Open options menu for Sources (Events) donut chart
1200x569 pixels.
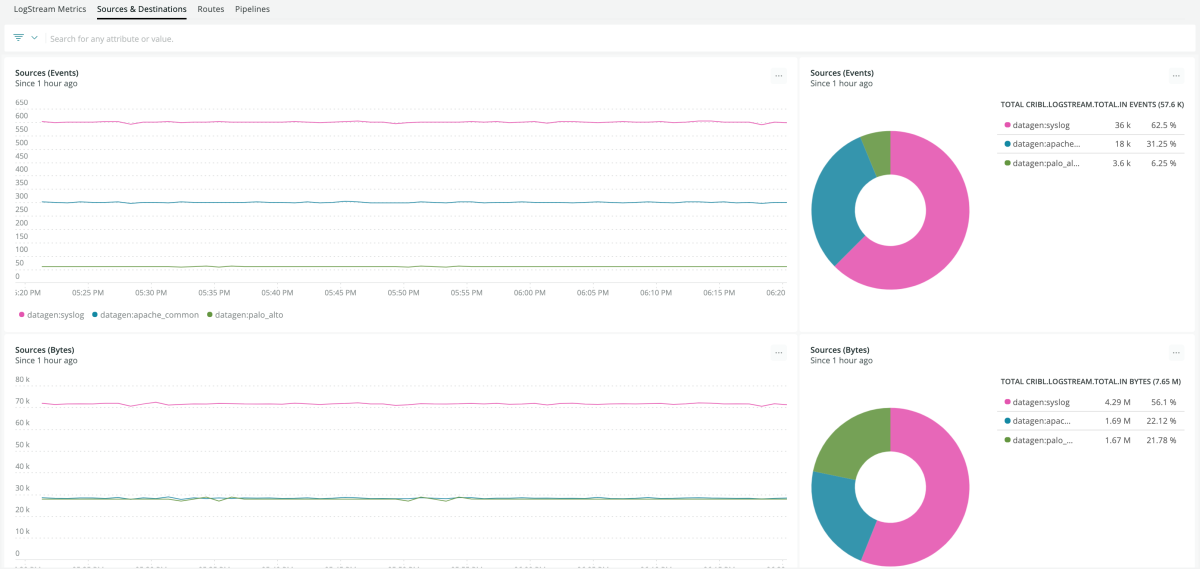tap(1176, 76)
